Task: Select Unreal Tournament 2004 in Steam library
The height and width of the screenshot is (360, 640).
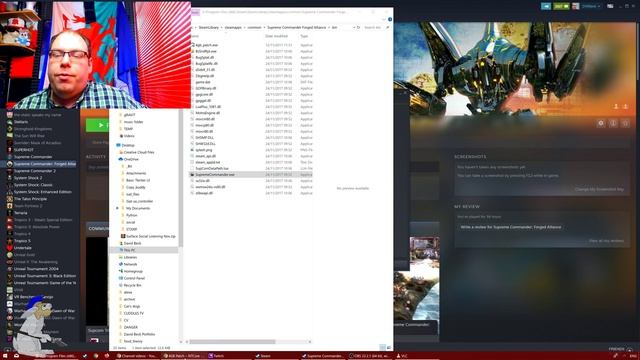Action: pyautogui.click(x=36, y=269)
